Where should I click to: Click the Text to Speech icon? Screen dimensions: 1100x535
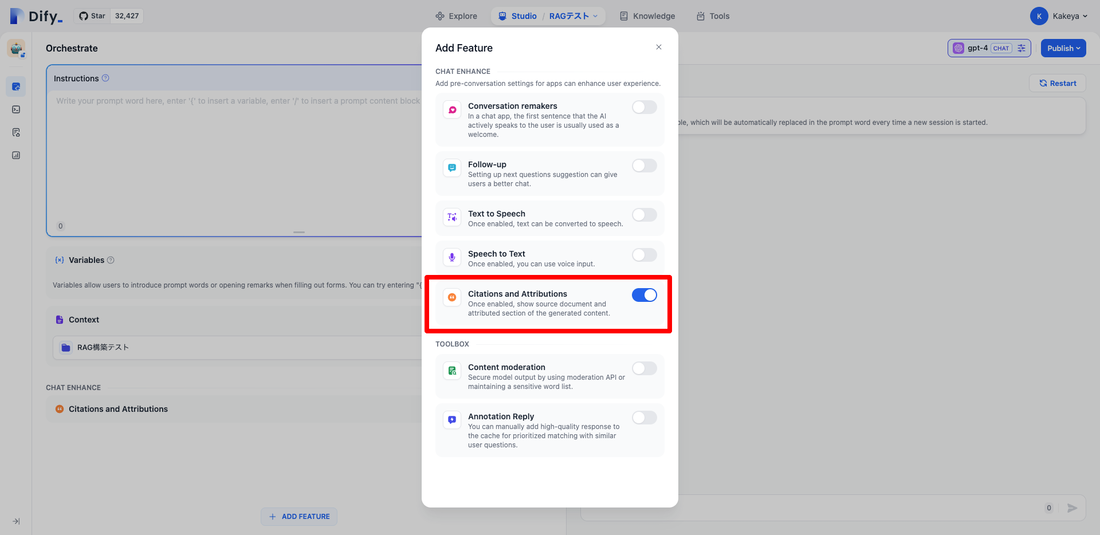[452, 217]
